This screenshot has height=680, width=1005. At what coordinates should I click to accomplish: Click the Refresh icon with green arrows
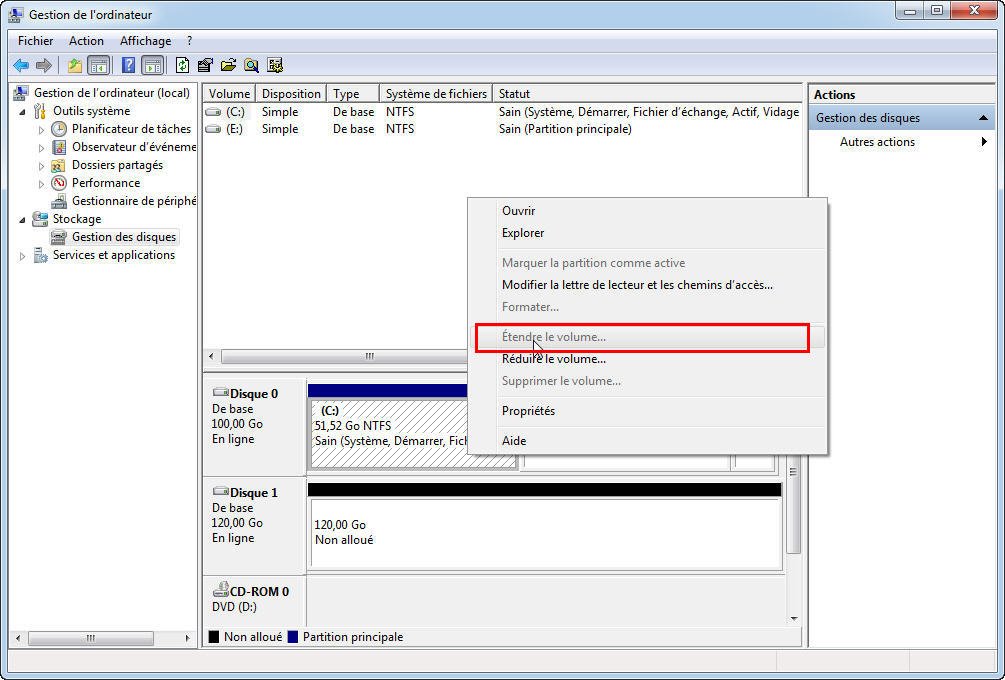183,65
